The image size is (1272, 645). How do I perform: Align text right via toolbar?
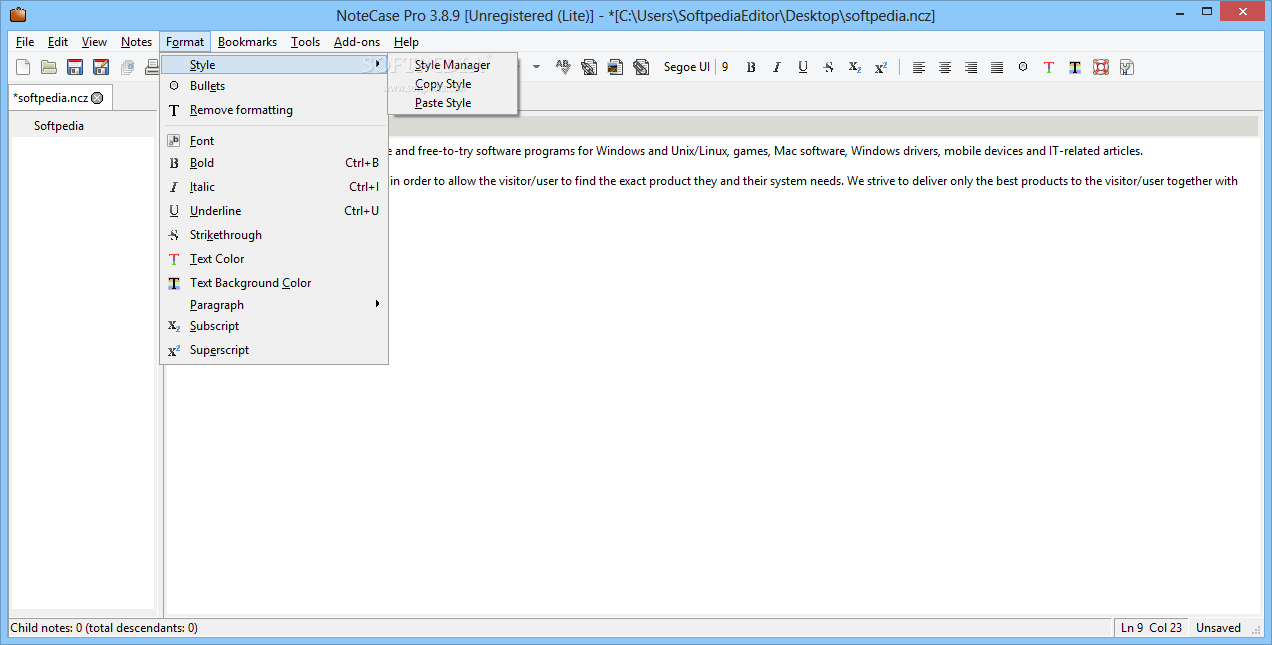971,67
